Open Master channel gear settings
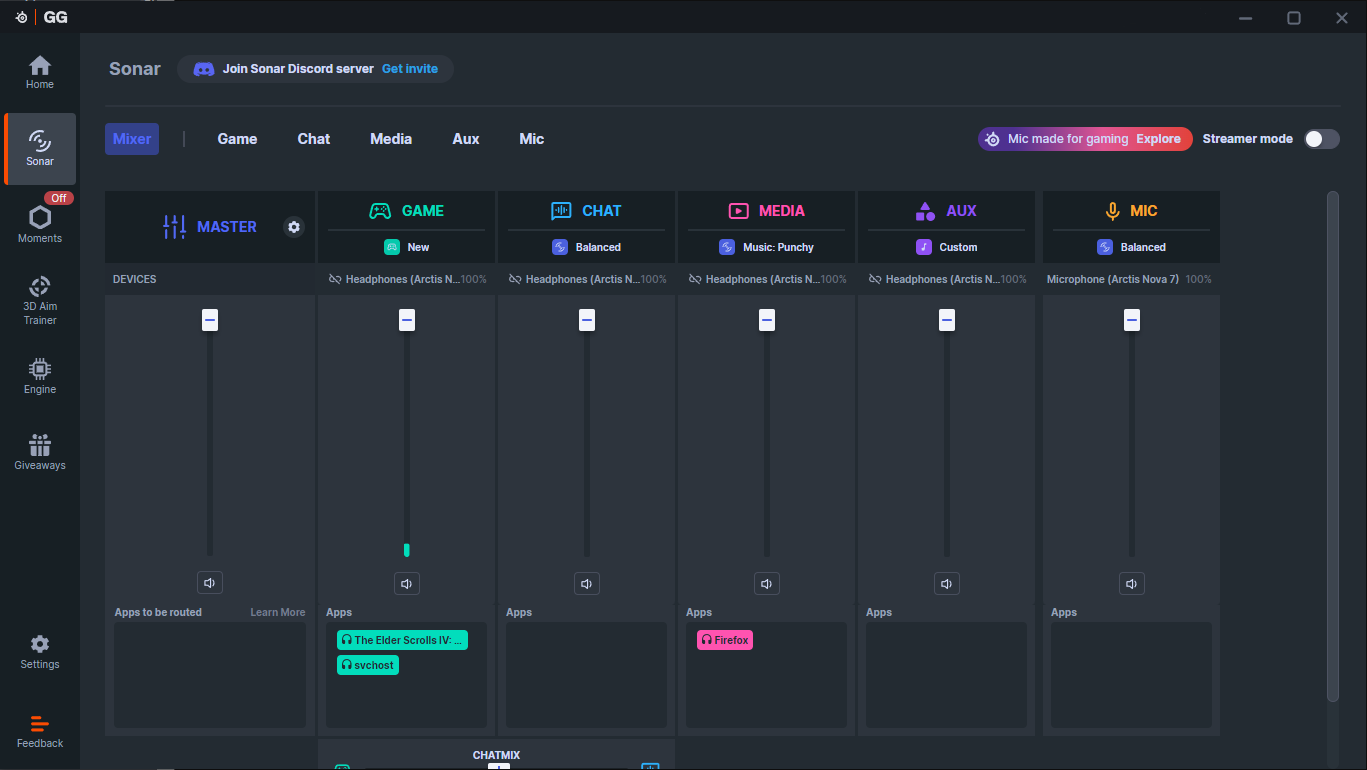The height and width of the screenshot is (770, 1367). (294, 227)
